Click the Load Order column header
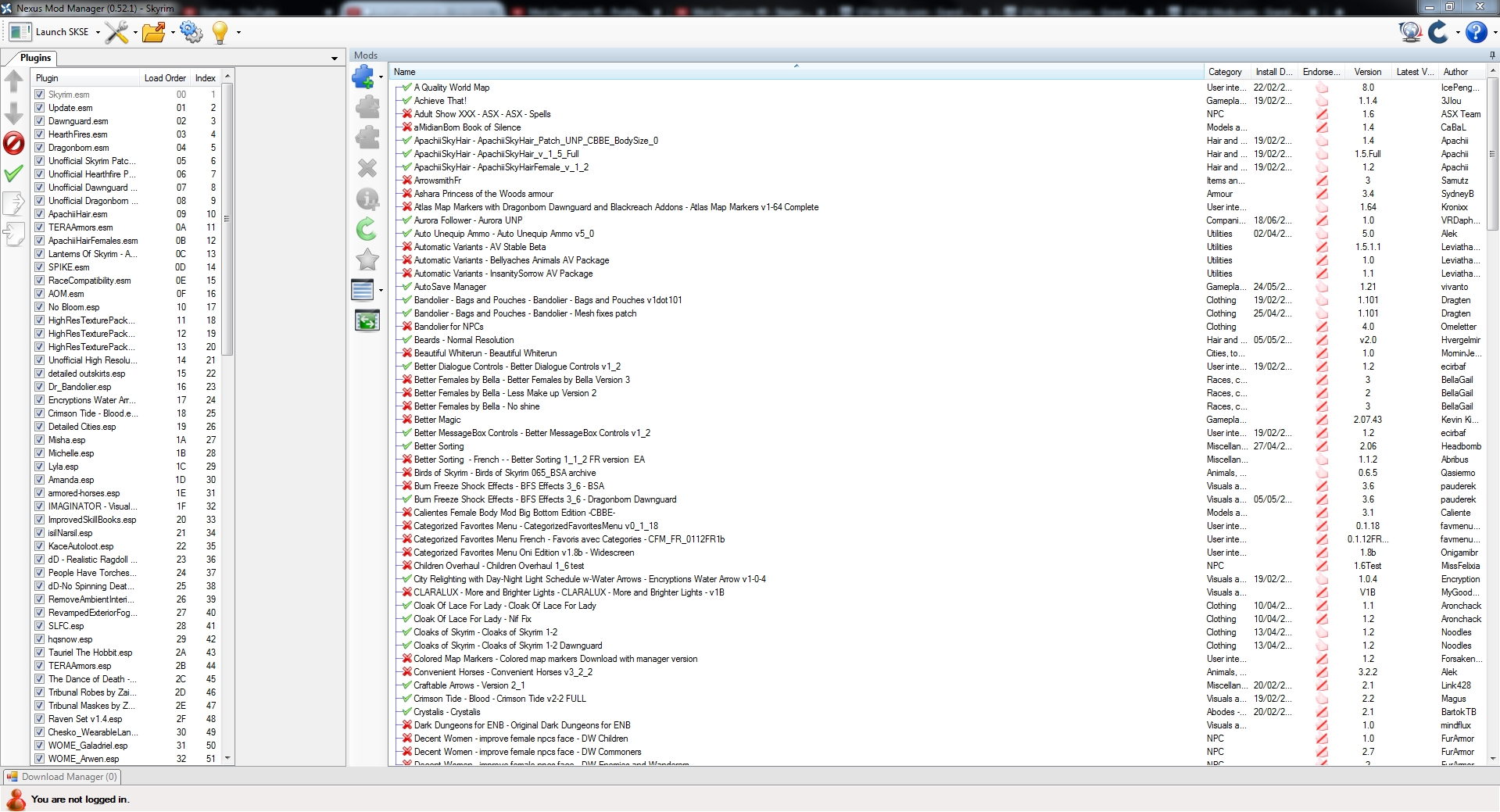The image size is (1500, 812). [165, 78]
